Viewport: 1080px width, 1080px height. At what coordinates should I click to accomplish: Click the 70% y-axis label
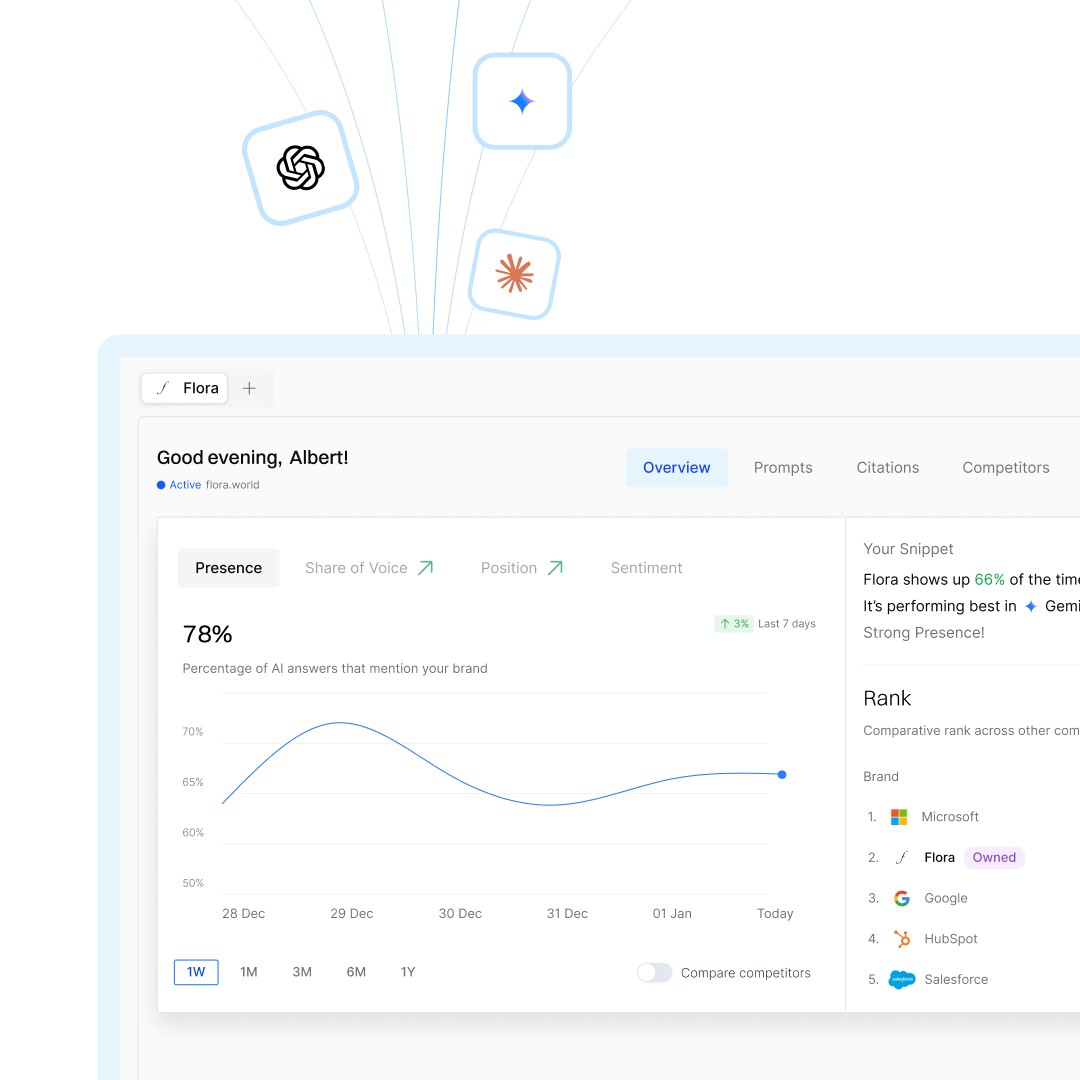click(193, 731)
